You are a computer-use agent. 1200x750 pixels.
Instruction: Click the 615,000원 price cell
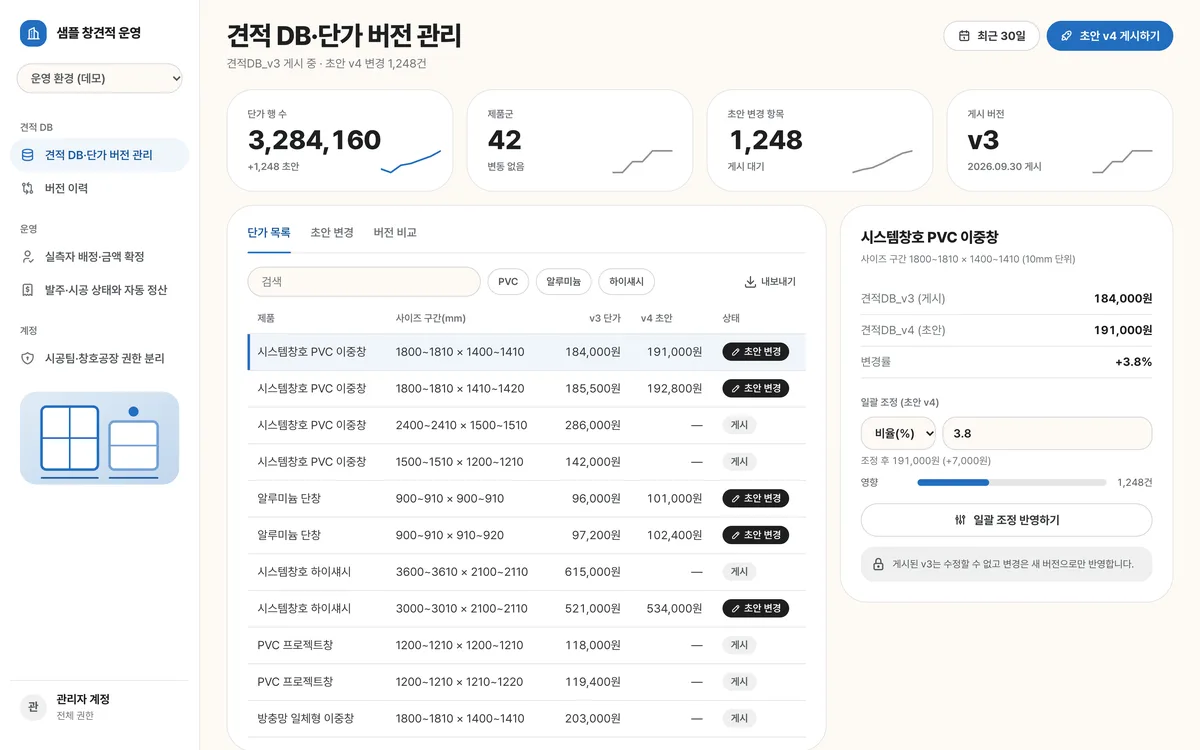593,572
